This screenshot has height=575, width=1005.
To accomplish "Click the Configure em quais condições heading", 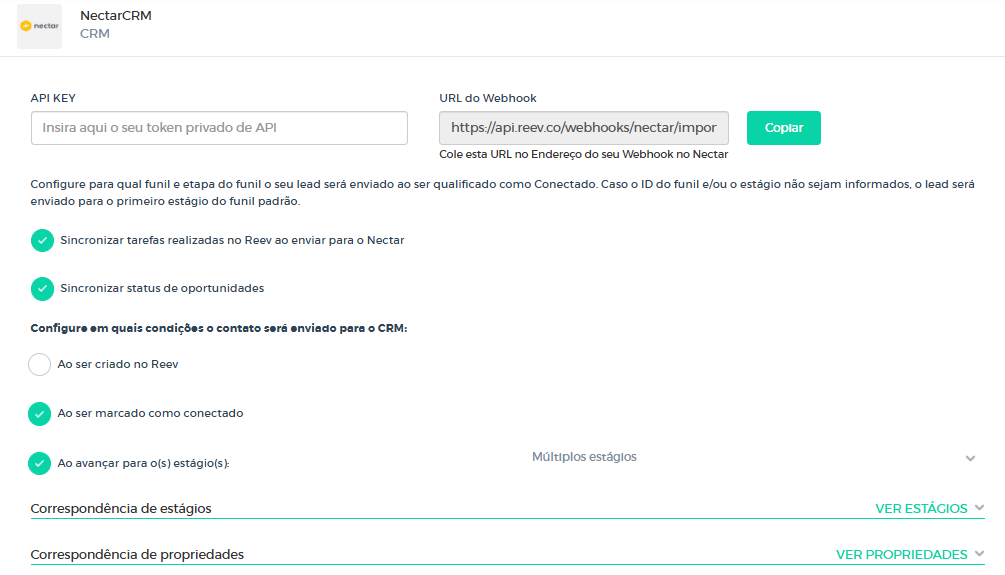I will coord(219,328).
